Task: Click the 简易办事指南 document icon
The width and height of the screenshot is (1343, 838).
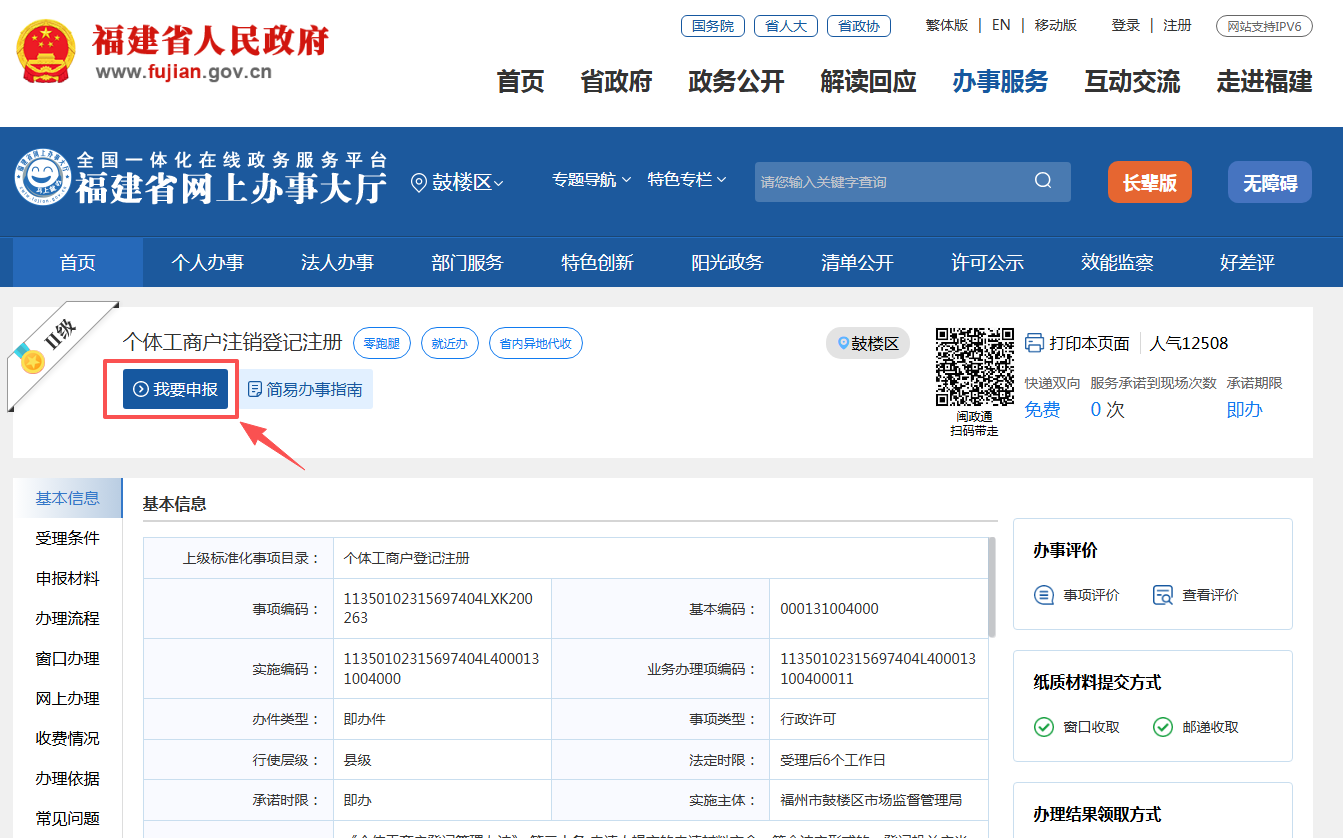Action: click(255, 389)
